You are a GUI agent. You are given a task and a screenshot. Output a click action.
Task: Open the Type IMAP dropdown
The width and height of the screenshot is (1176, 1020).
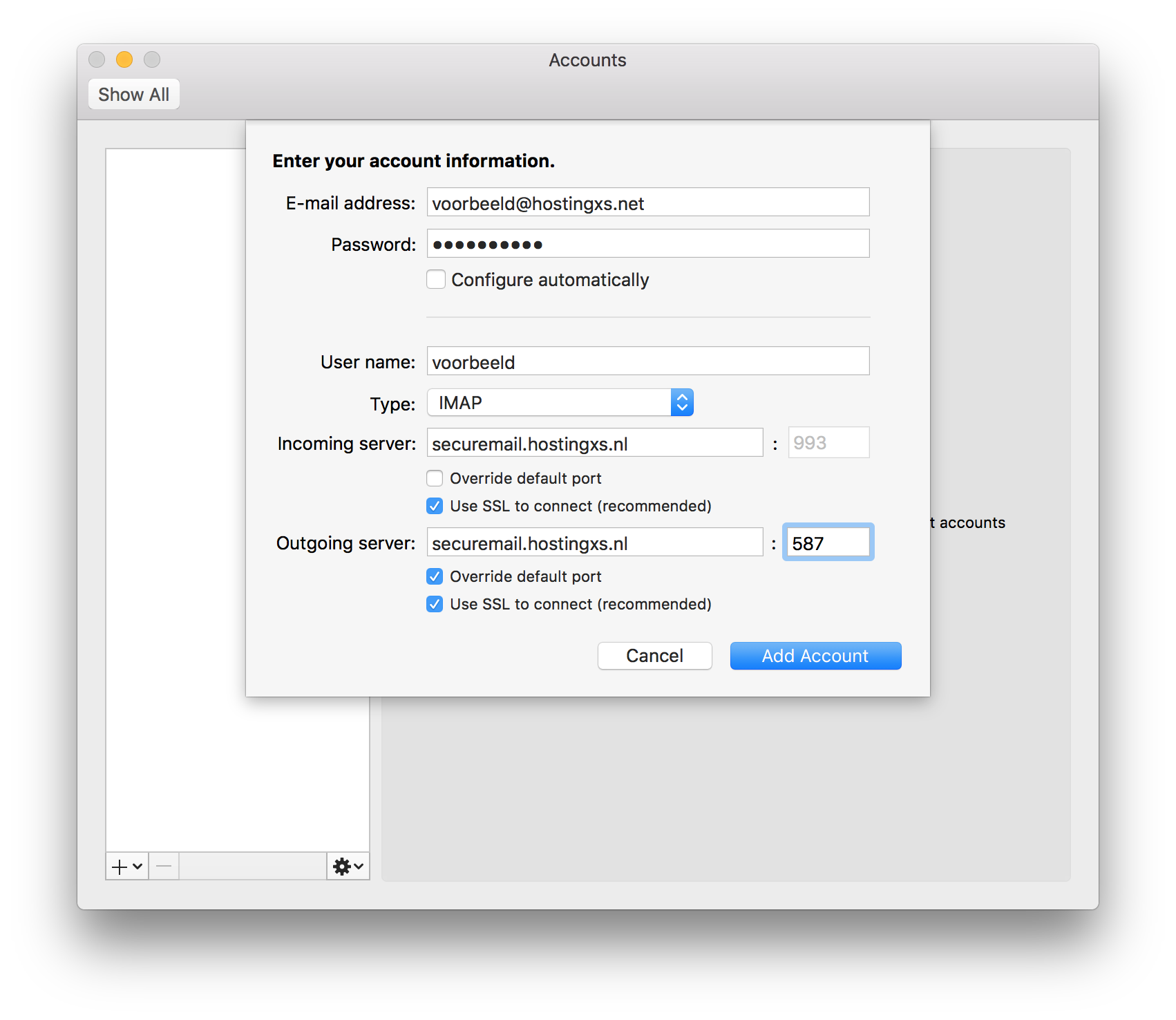click(x=560, y=402)
